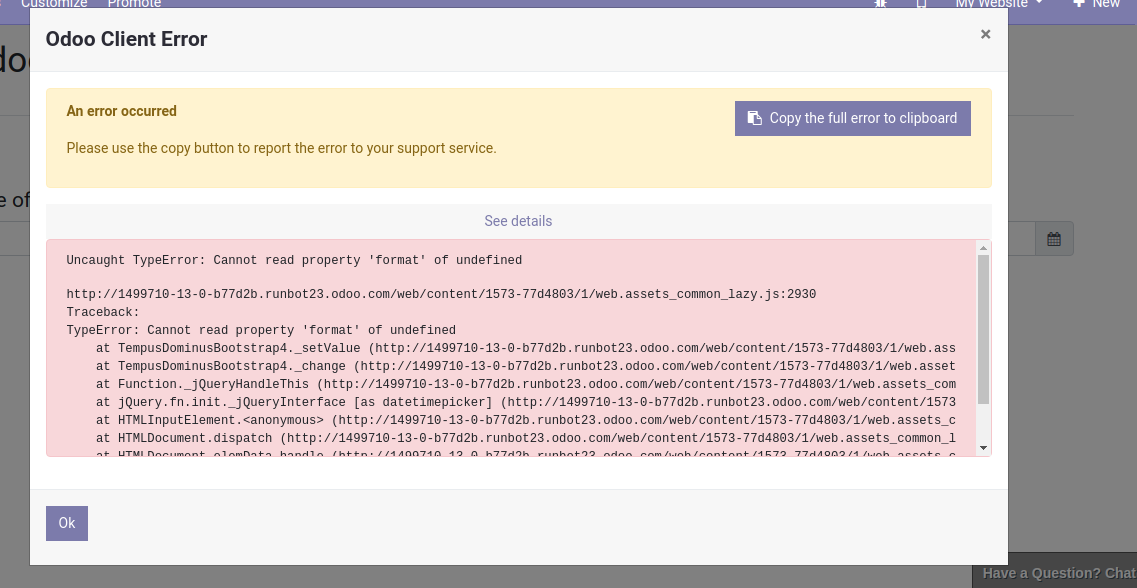Open the Have a Question? Chat widget

[x=1058, y=573]
